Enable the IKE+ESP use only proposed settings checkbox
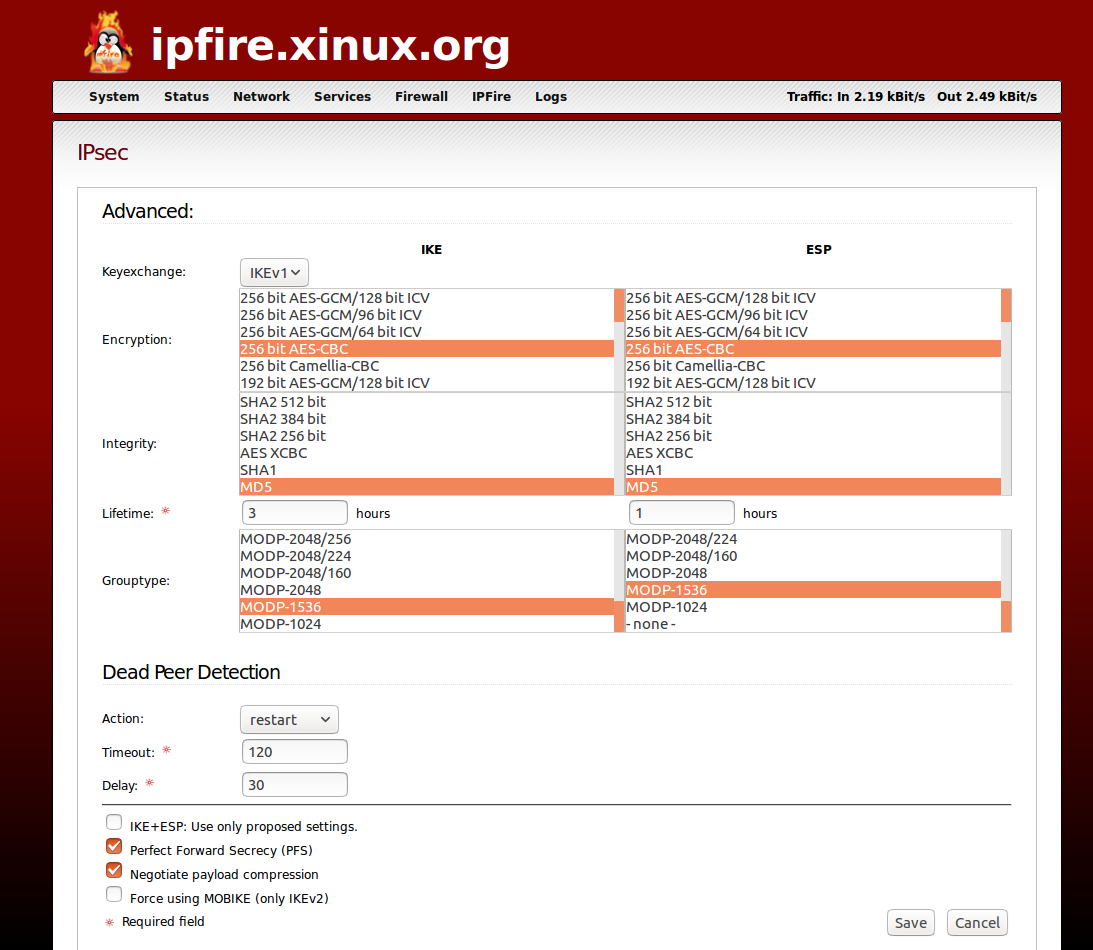The height and width of the screenshot is (950, 1093). [114, 822]
